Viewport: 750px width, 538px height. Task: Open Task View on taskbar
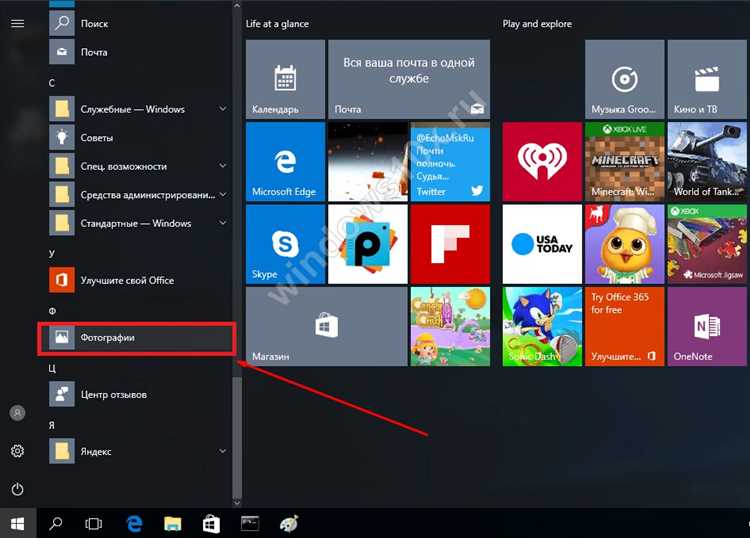pos(94,524)
